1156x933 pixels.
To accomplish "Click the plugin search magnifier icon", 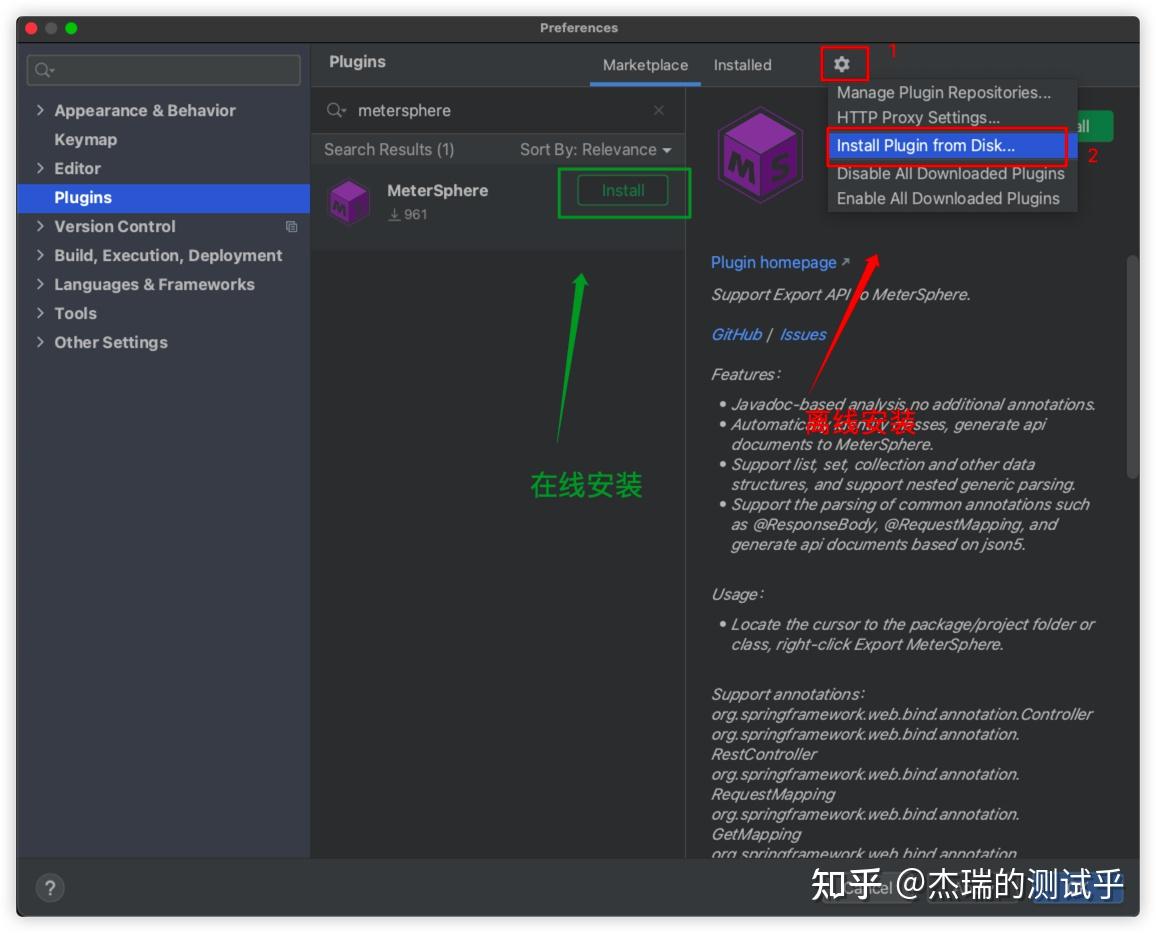I will 335,110.
